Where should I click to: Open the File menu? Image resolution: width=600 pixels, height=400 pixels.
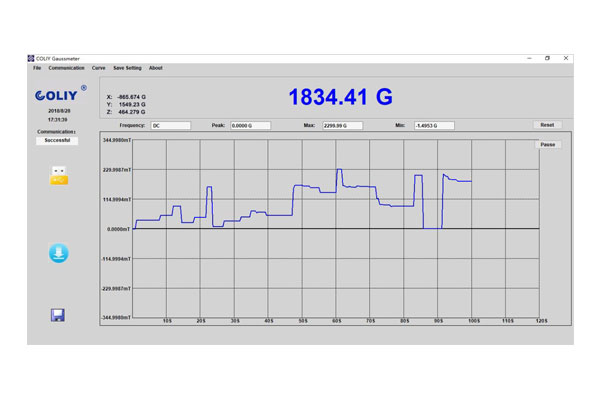pos(37,68)
